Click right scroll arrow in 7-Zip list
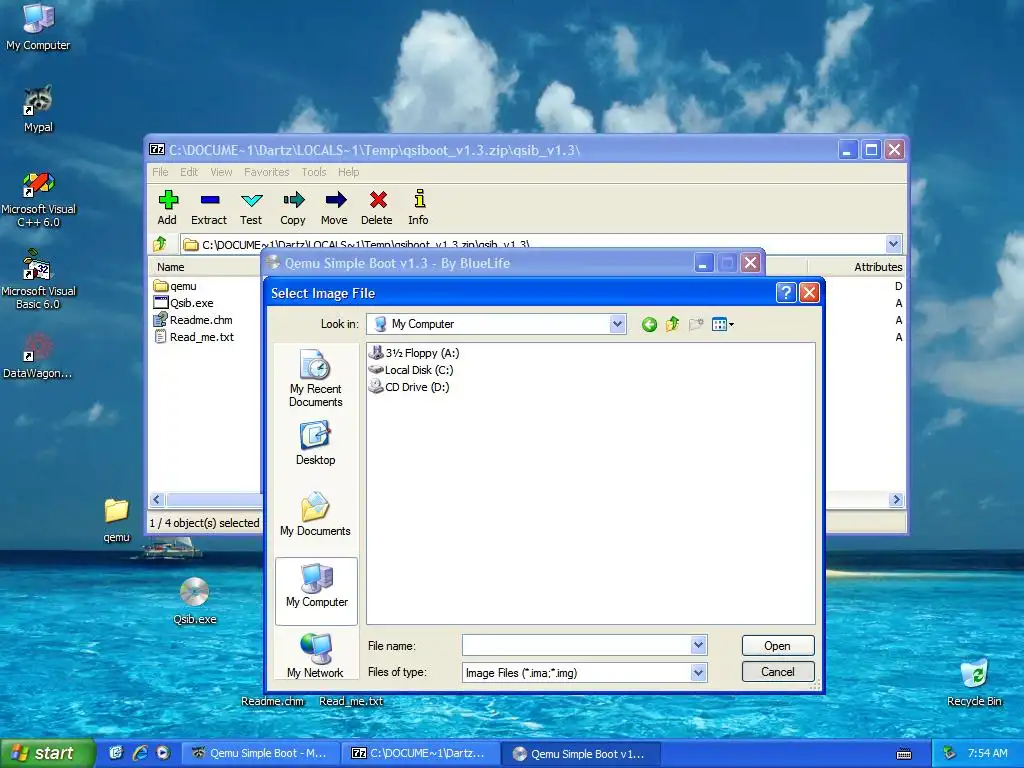Viewport: 1024px width, 768px height. (896, 500)
